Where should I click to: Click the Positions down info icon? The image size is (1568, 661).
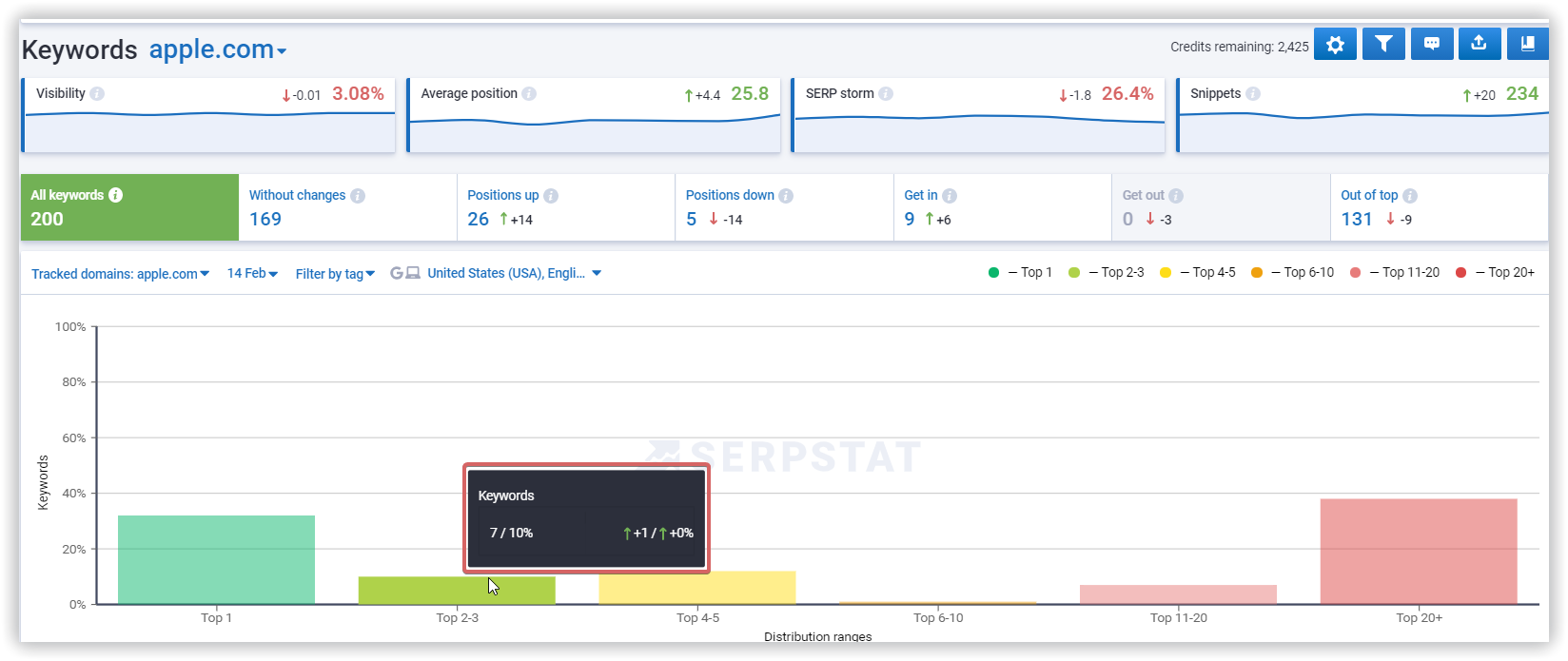point(786,196)
